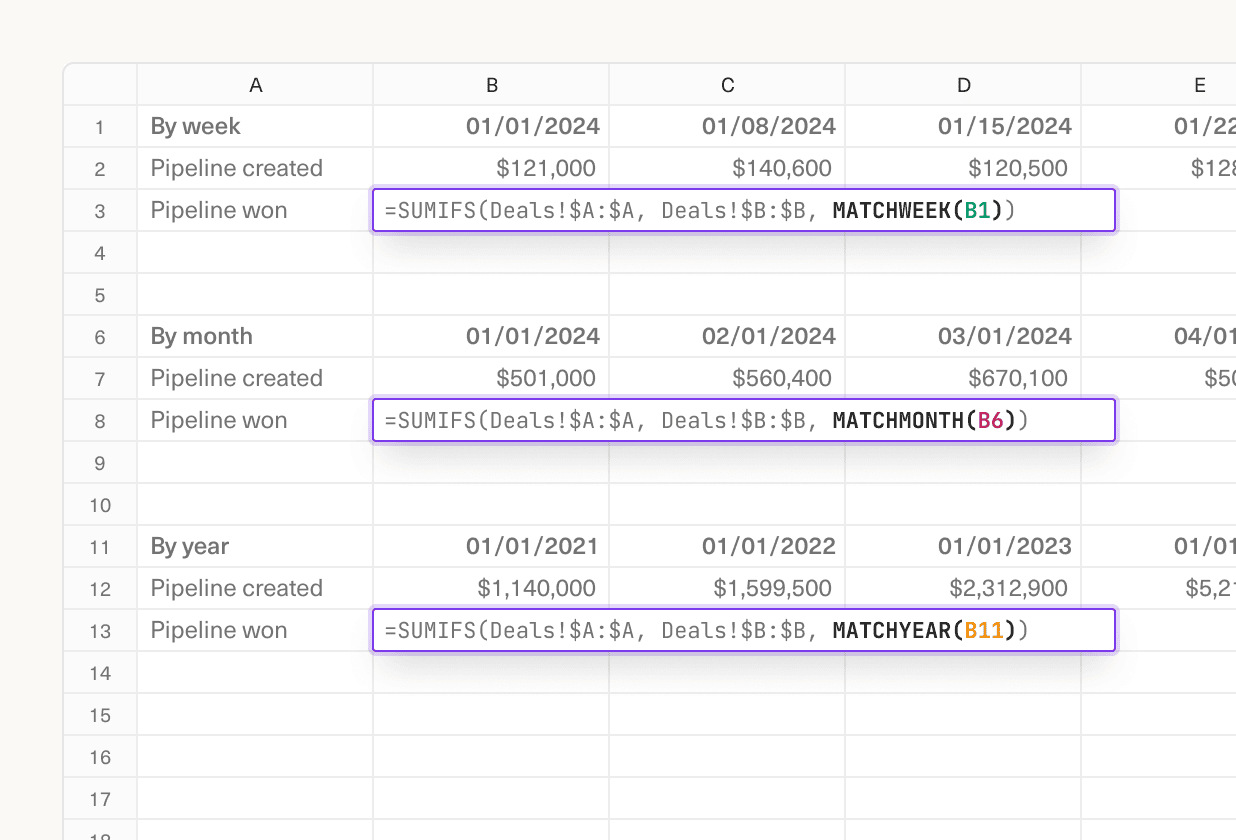Select row header 6
The height and width of the screenshot is (840, 1236).
click(x=99, y=337)
